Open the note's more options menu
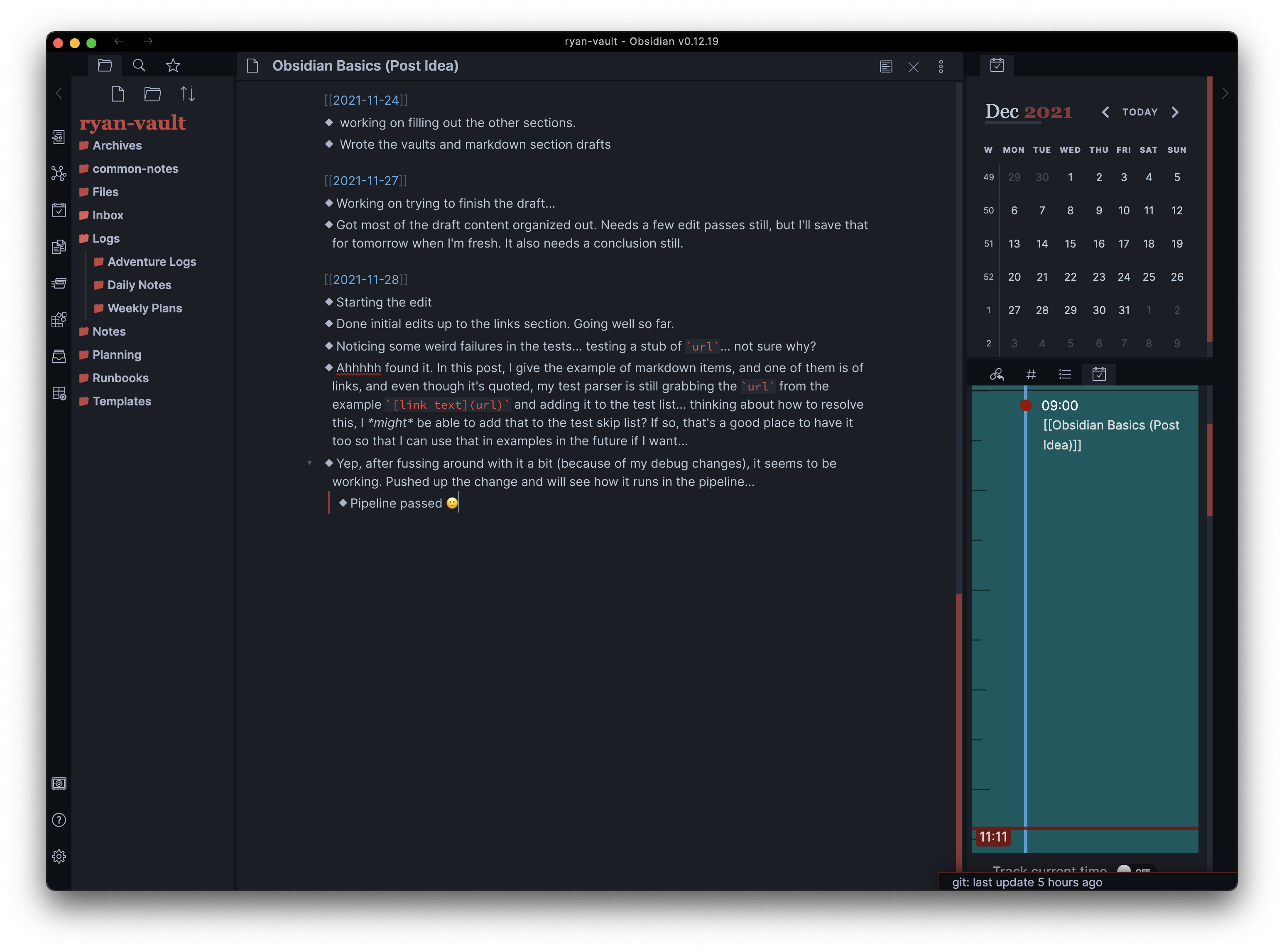This screenshot has width=1284, height=952. pyautogui.click(x=941, y=67)
